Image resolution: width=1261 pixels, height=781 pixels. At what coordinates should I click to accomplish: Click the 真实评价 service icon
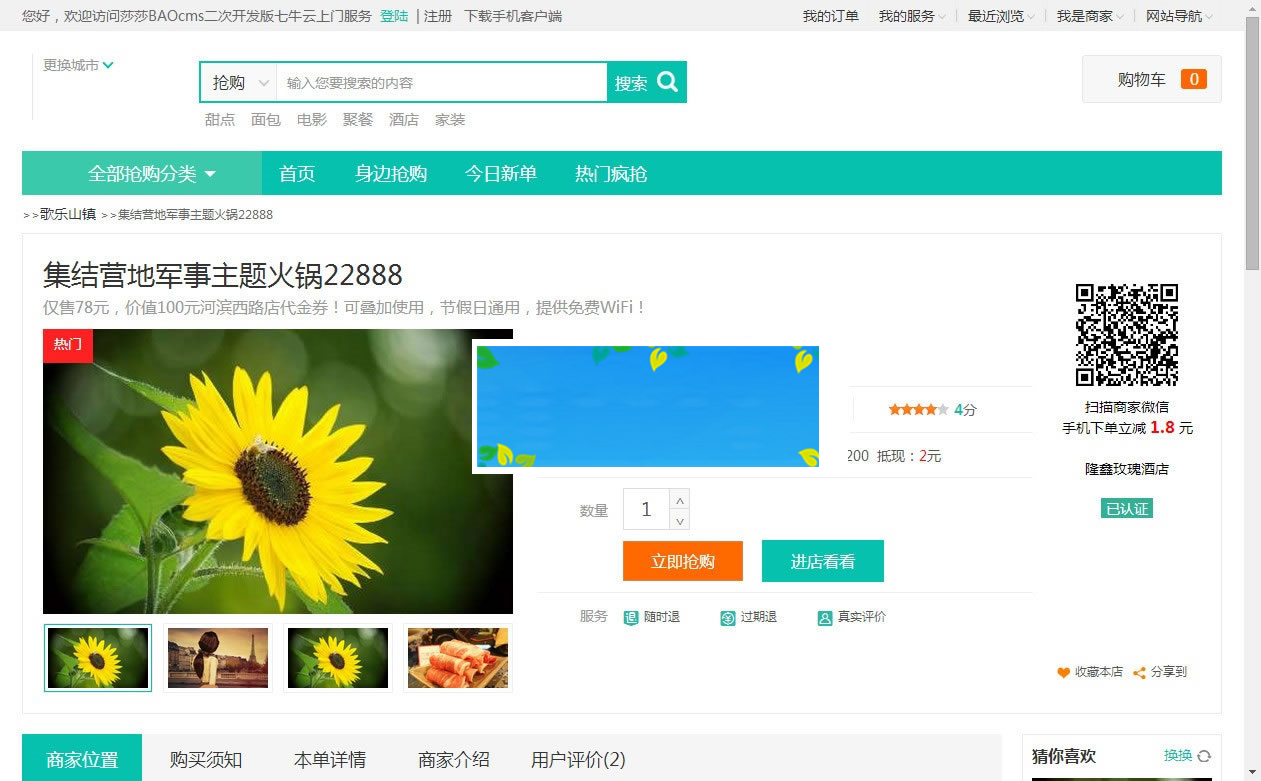[x=824, y=617]
